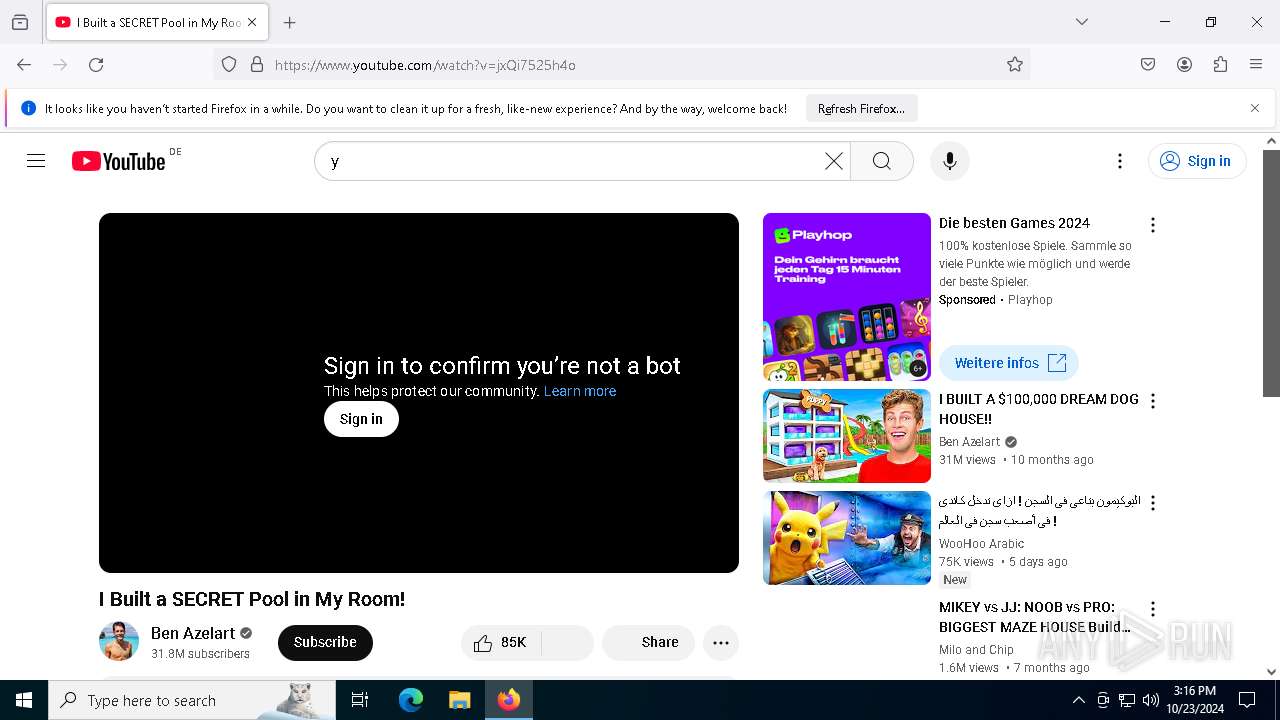Click Milo and Chip channel name
The width and height of the screenshot is (1280, 720).
click(976, 650)
